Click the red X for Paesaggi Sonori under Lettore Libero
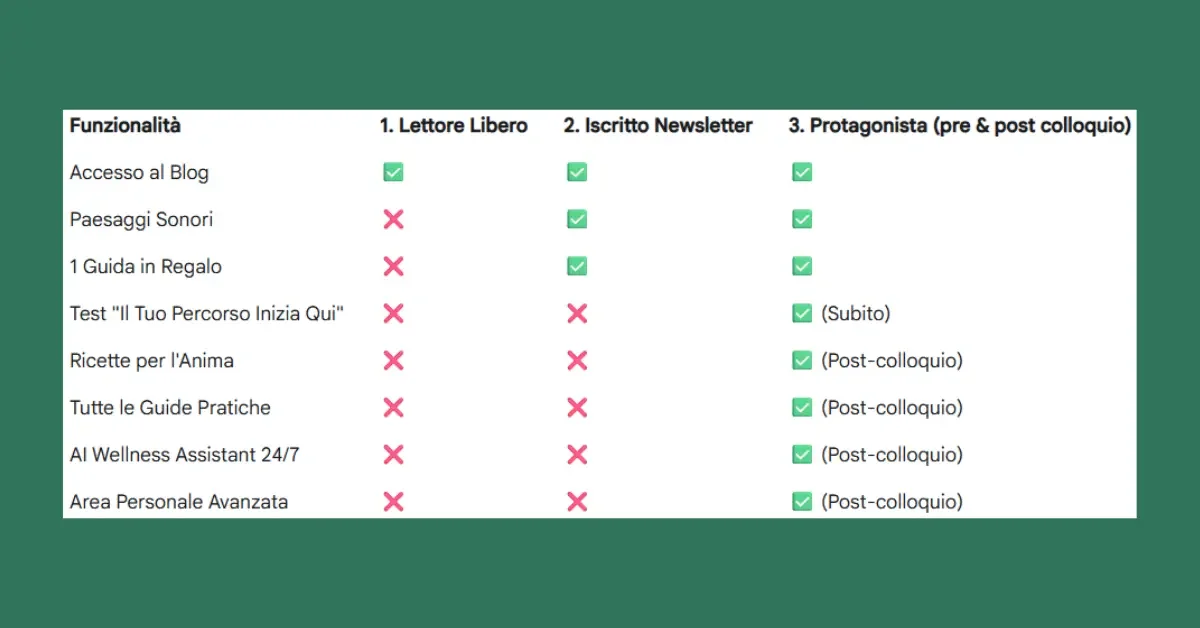This screenshot has width=1200, height=628. pos(393,220)
